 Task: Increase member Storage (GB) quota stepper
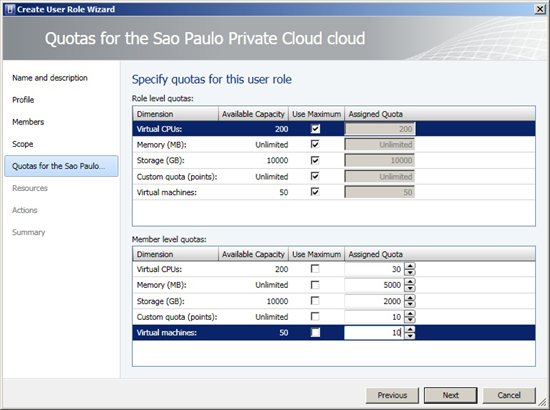(410, 297)
